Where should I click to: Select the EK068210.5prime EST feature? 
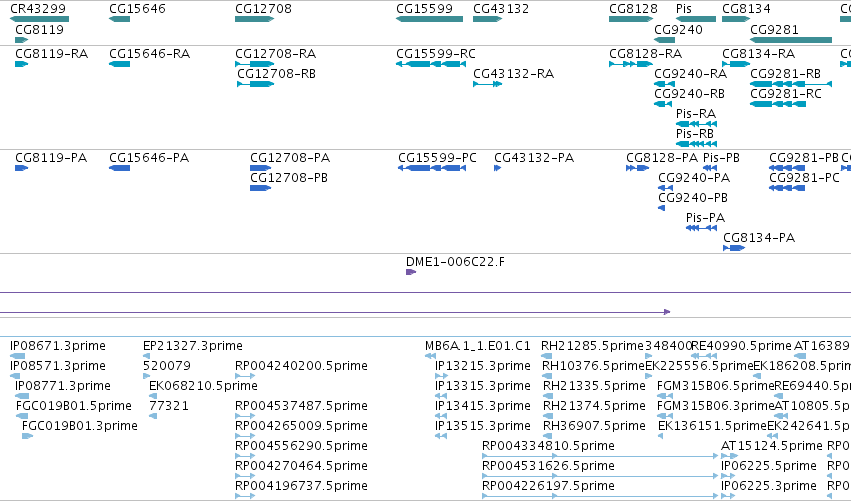coord(153,397)
